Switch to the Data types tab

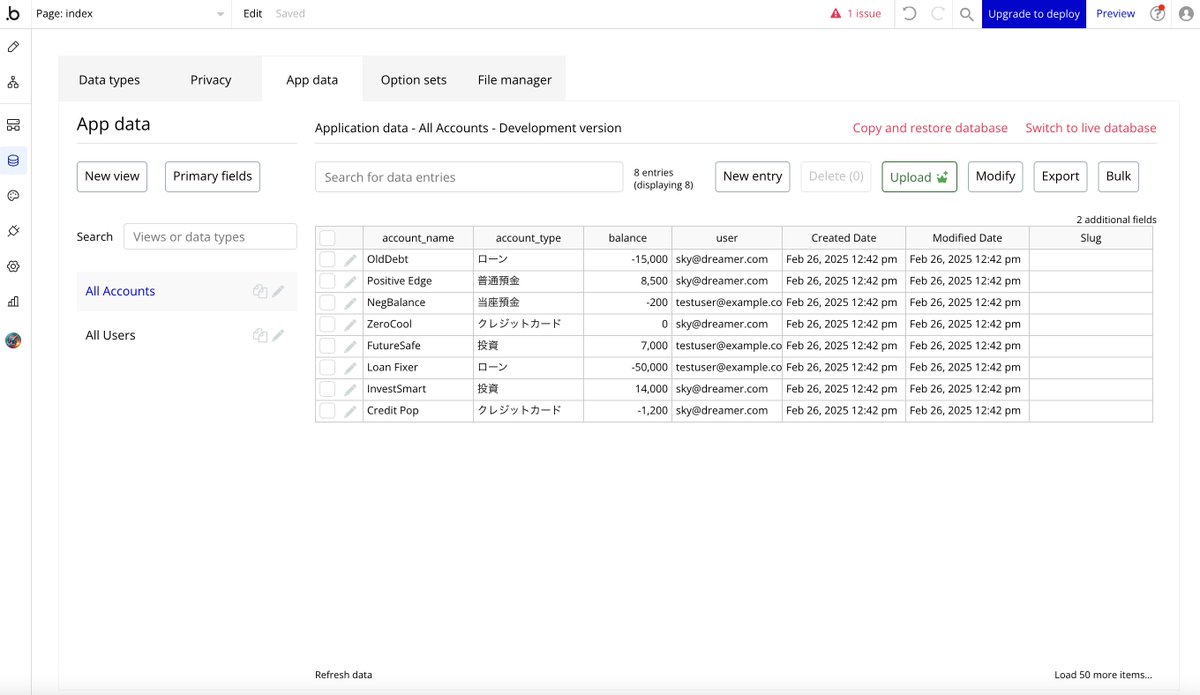[x=109, y=80]
